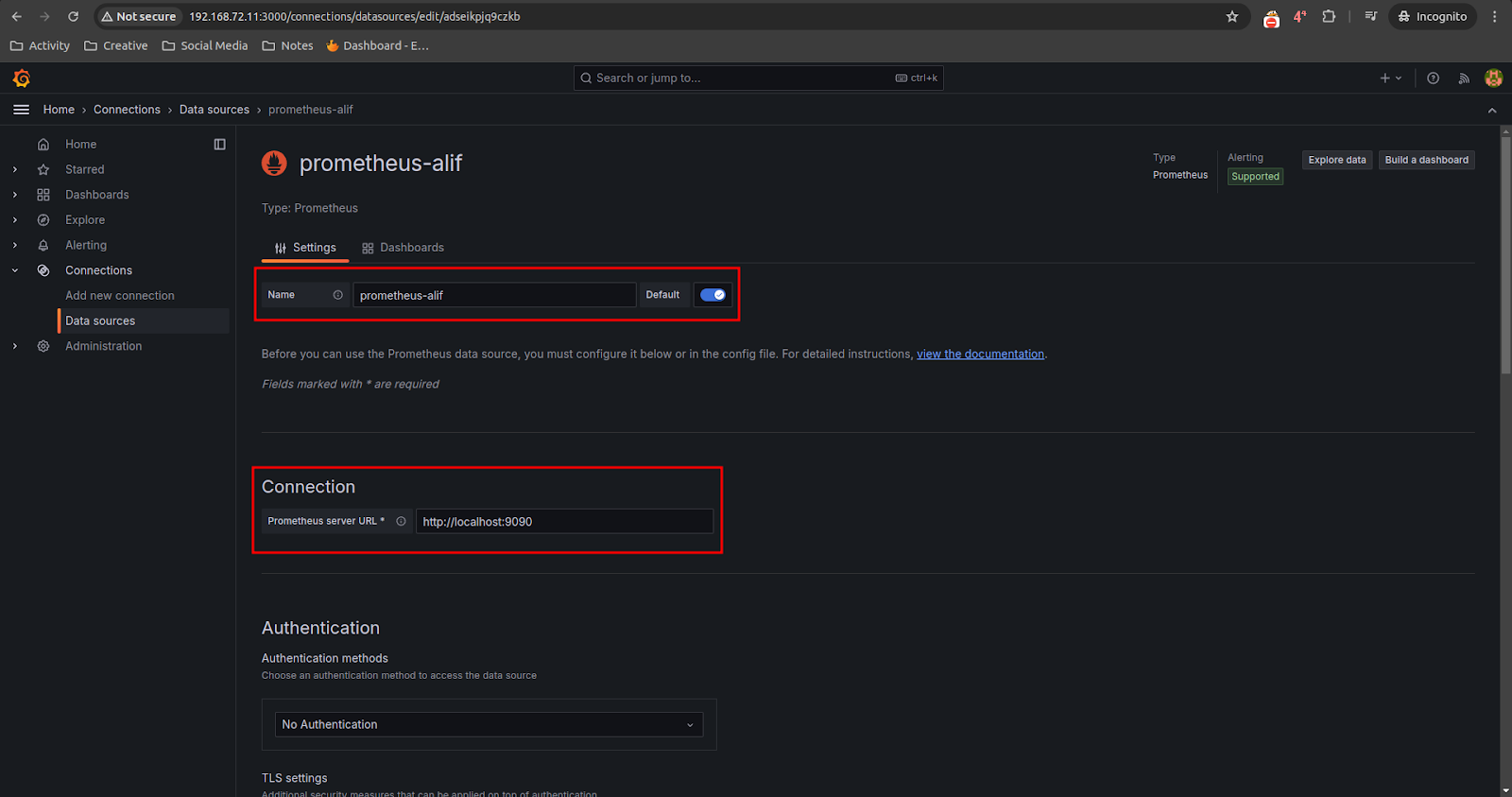Switch to the Dashboards tab
Viewport: 1512px width, 797px height.
[403, 248]
